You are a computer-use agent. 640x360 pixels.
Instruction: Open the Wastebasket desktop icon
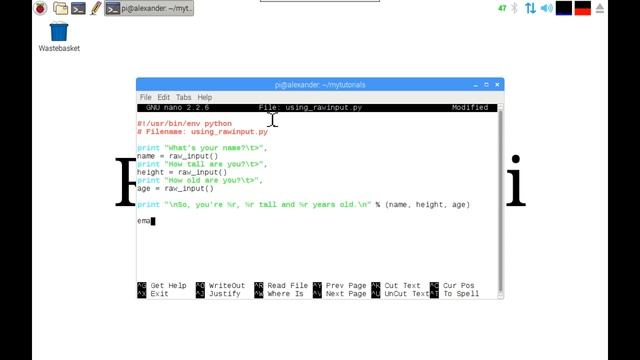click(x=59, y=37)
